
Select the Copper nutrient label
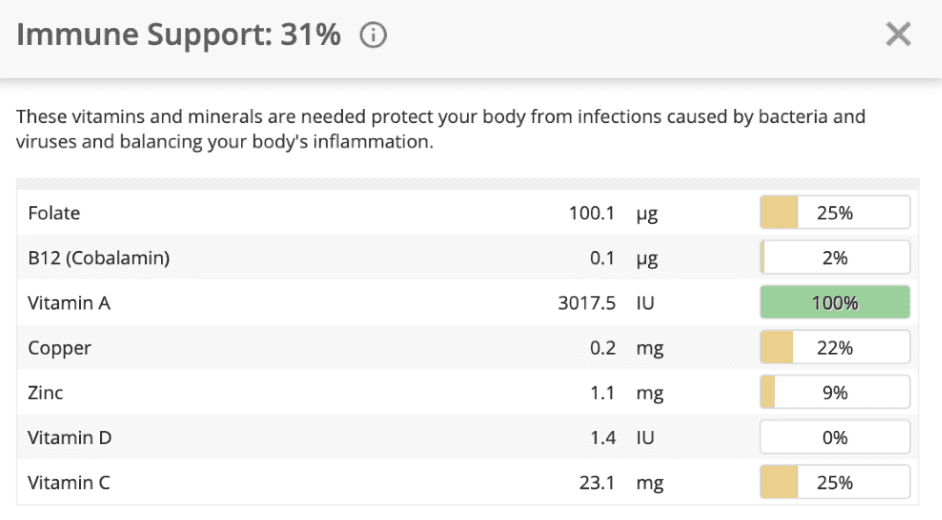tap(59, 348)
